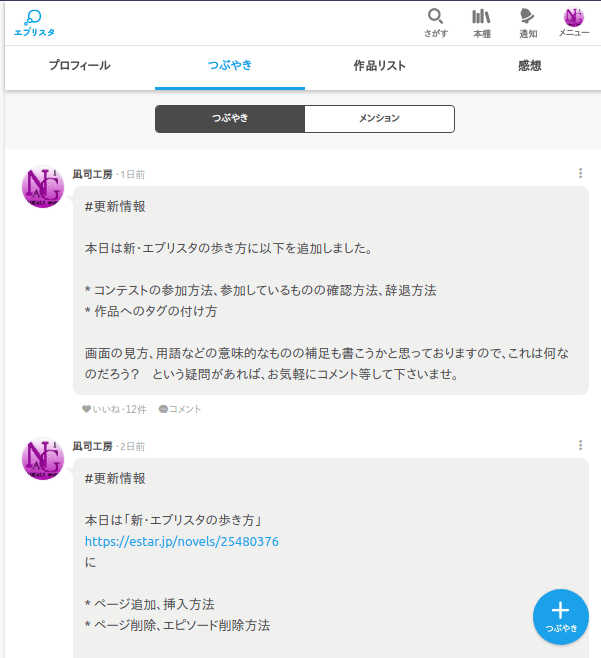This screenshot has width=601, height=658.
Task: Open the estar.jp/novels/25480376 link
Action: click(x=182, y=541)
